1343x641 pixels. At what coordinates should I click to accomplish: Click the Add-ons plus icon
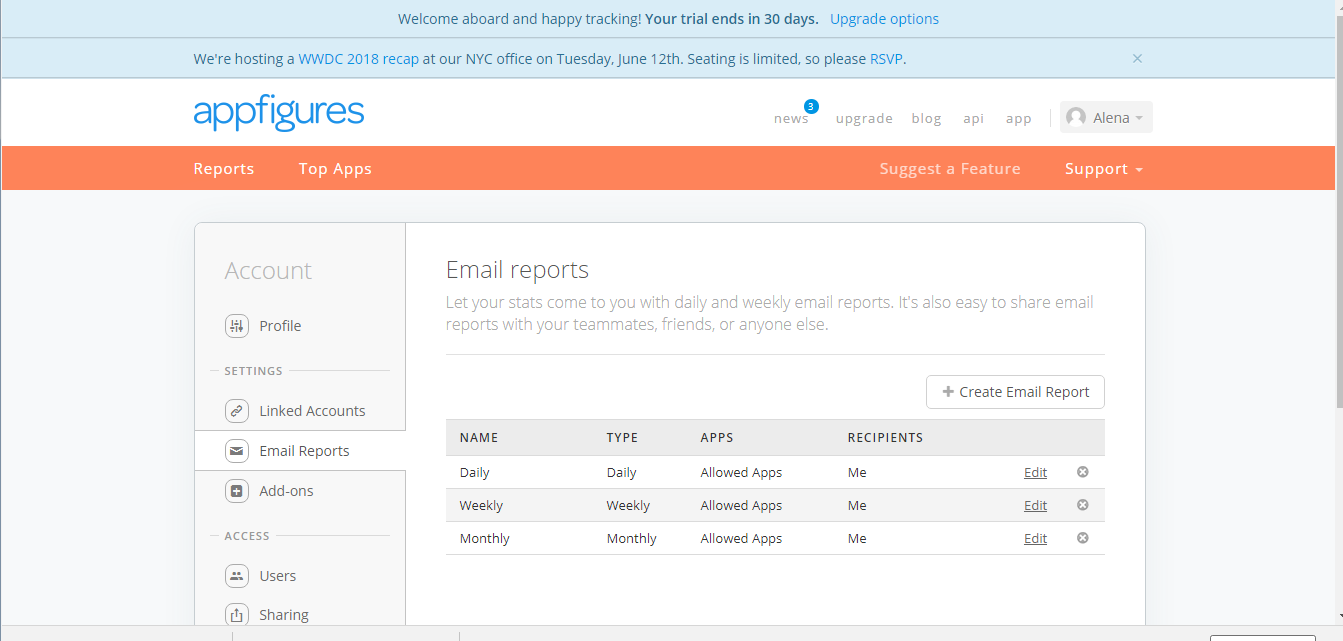pyautogui.click(x=237, y=491)
